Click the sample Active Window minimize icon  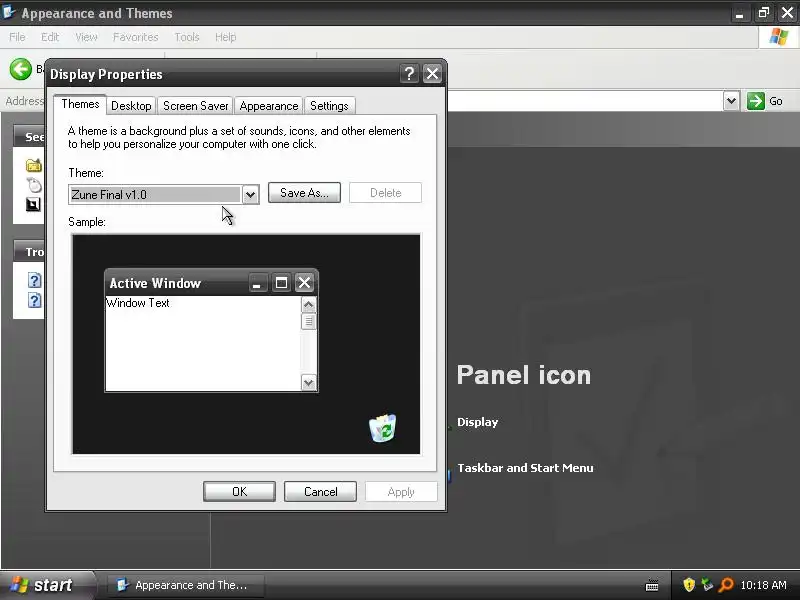point(257,283)
